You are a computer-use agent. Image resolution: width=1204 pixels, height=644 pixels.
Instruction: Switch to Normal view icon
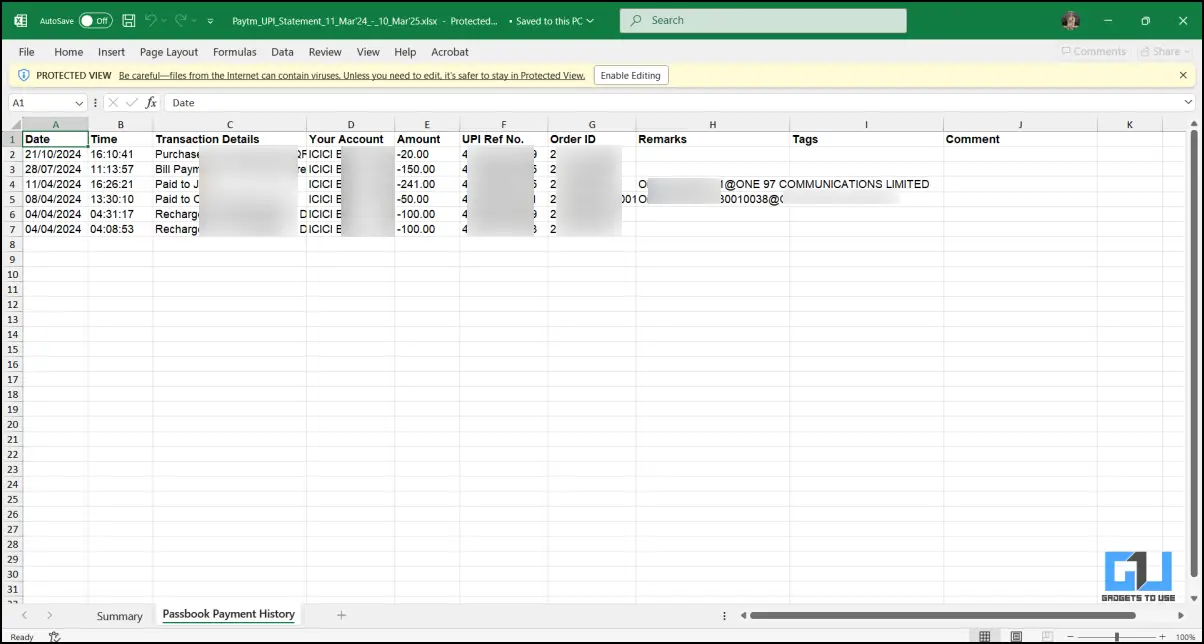click(x=985, y=636)
